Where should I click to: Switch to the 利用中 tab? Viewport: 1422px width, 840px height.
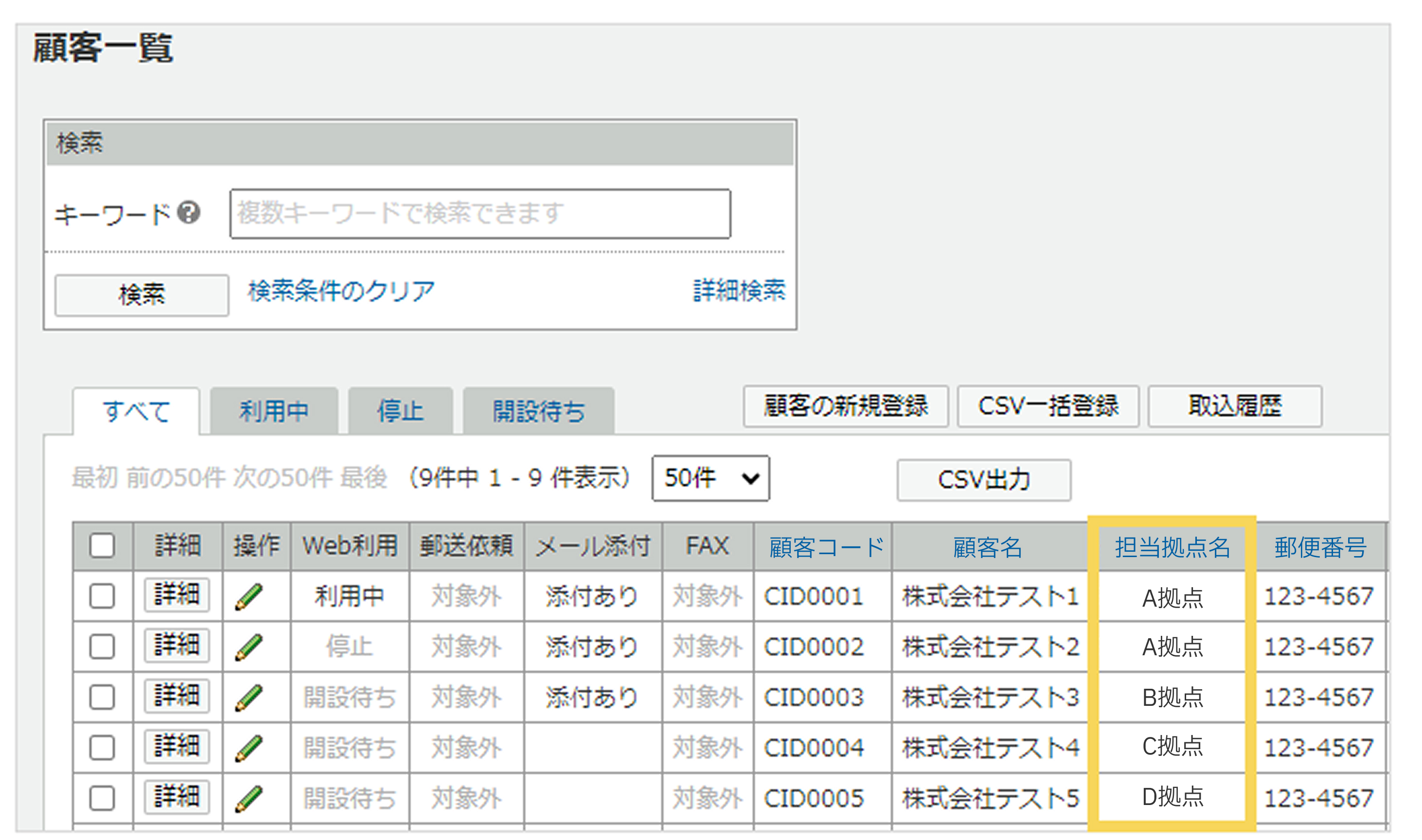tap(274, 412)
